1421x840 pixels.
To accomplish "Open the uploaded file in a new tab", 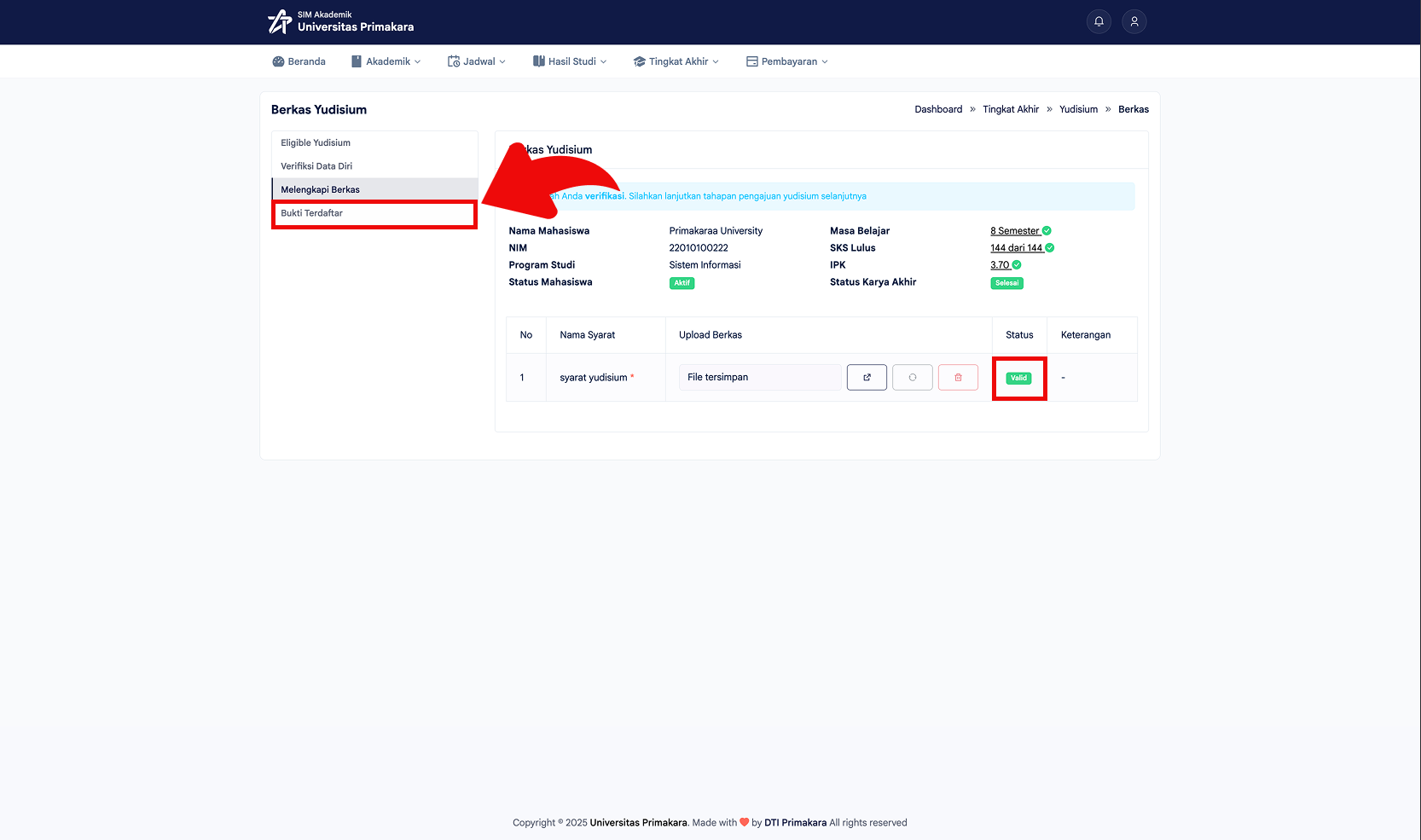I will click(867, 378).
